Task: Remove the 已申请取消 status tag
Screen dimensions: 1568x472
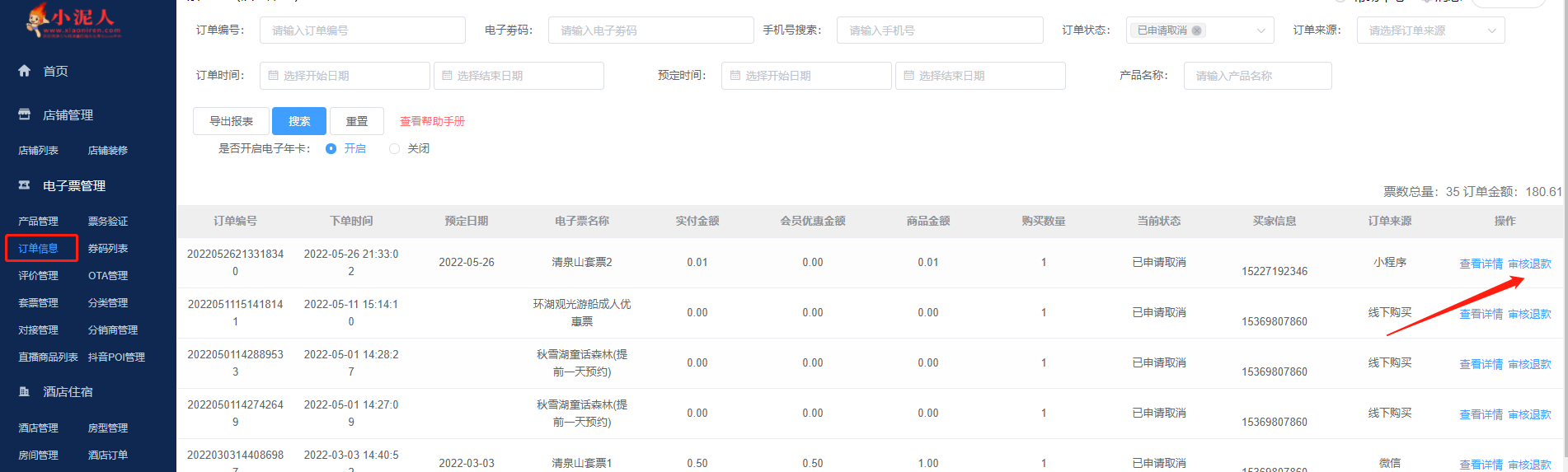Action: (1196, 30)
